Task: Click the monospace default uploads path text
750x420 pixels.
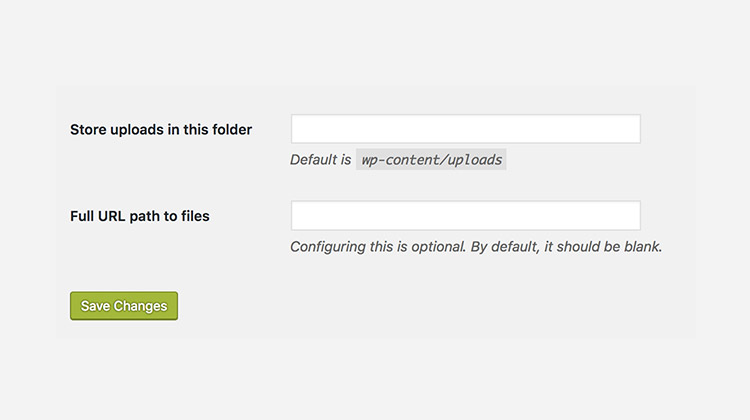Action: 432,159
